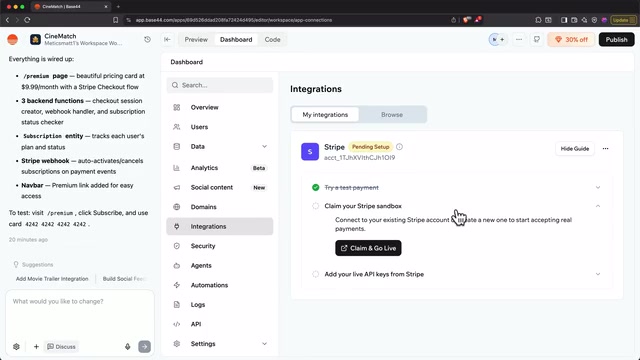Click the 30% off offer button

(x=571, y=40)
